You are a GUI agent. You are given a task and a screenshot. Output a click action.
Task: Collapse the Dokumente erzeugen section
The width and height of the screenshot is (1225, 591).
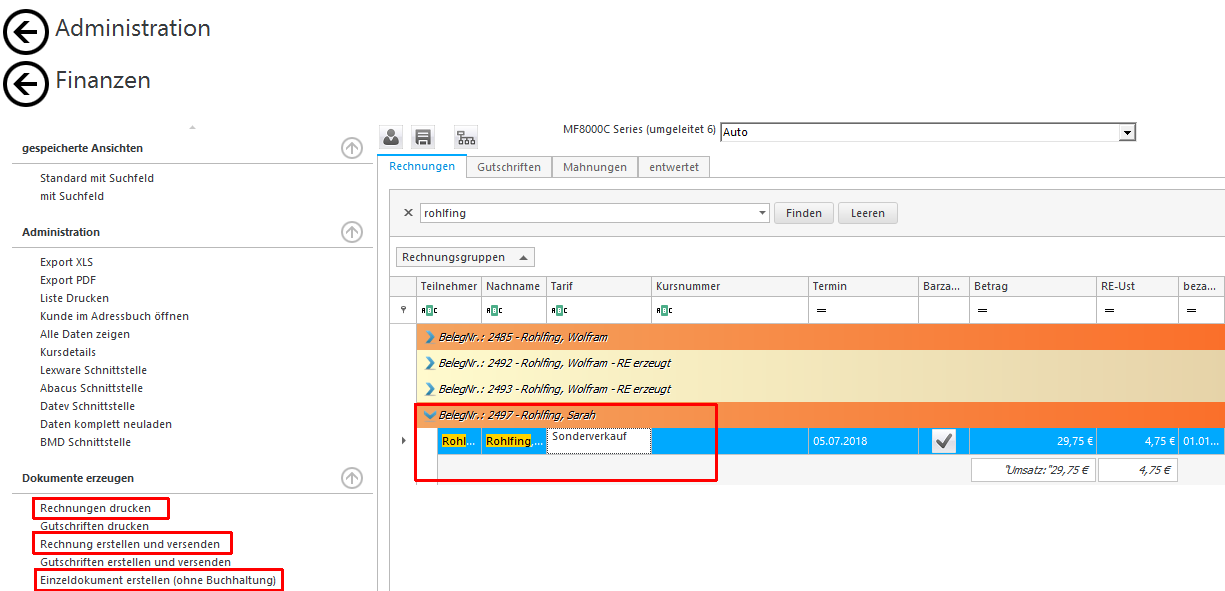click(x=352, y=478)
